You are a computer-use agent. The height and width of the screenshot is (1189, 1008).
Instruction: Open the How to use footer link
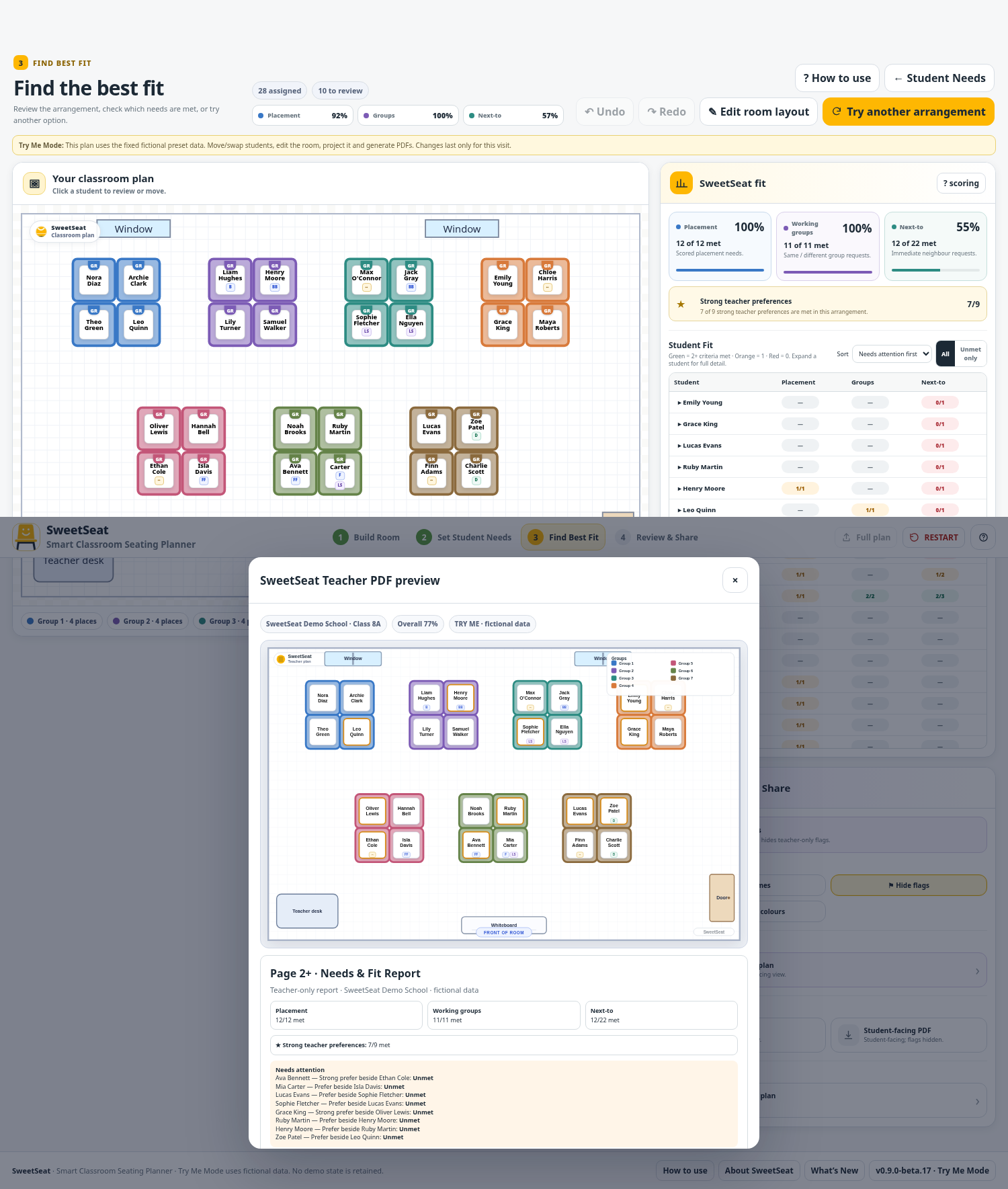click(685, 1170)
